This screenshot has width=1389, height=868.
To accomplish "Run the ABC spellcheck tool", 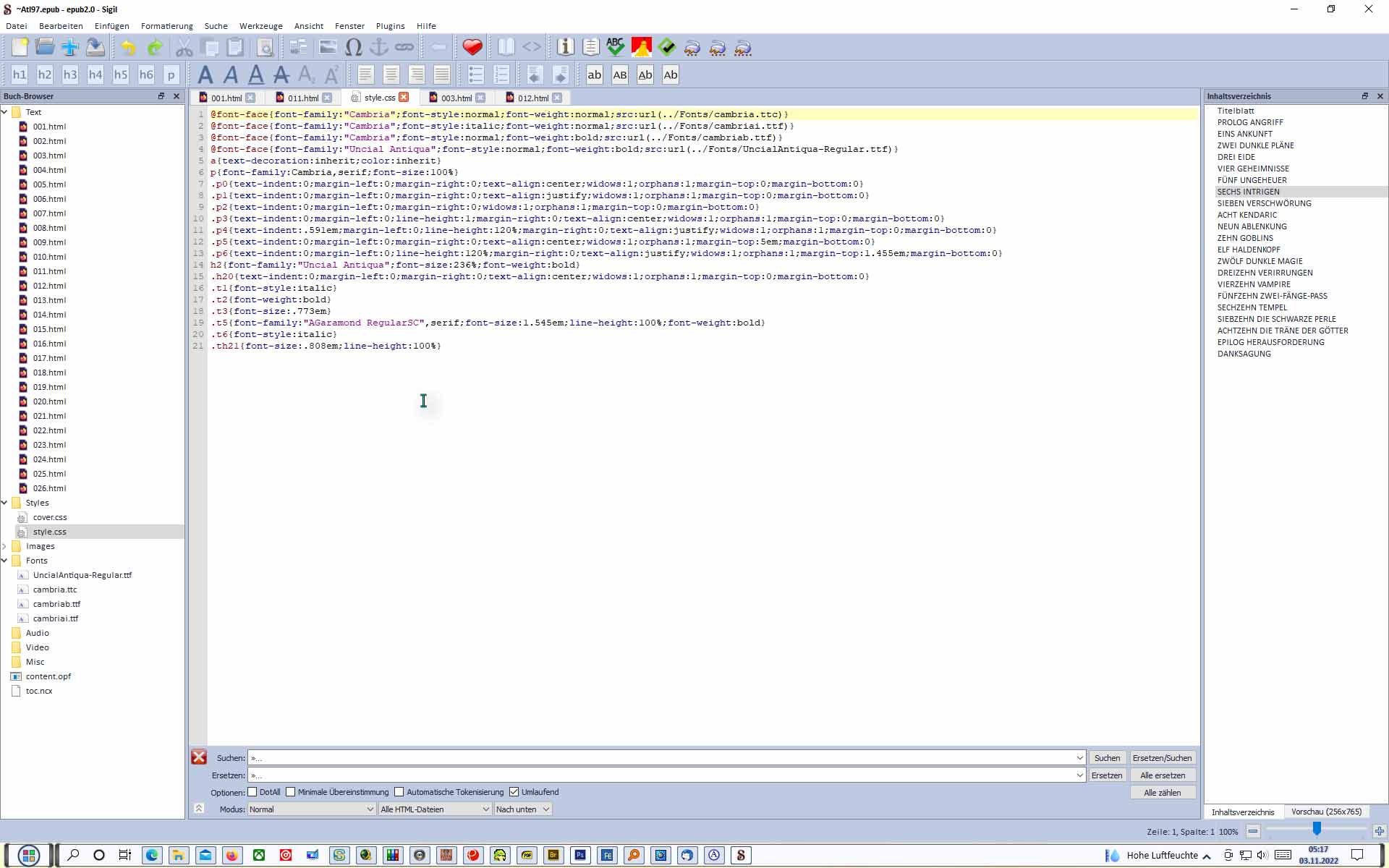I will 615,48.
